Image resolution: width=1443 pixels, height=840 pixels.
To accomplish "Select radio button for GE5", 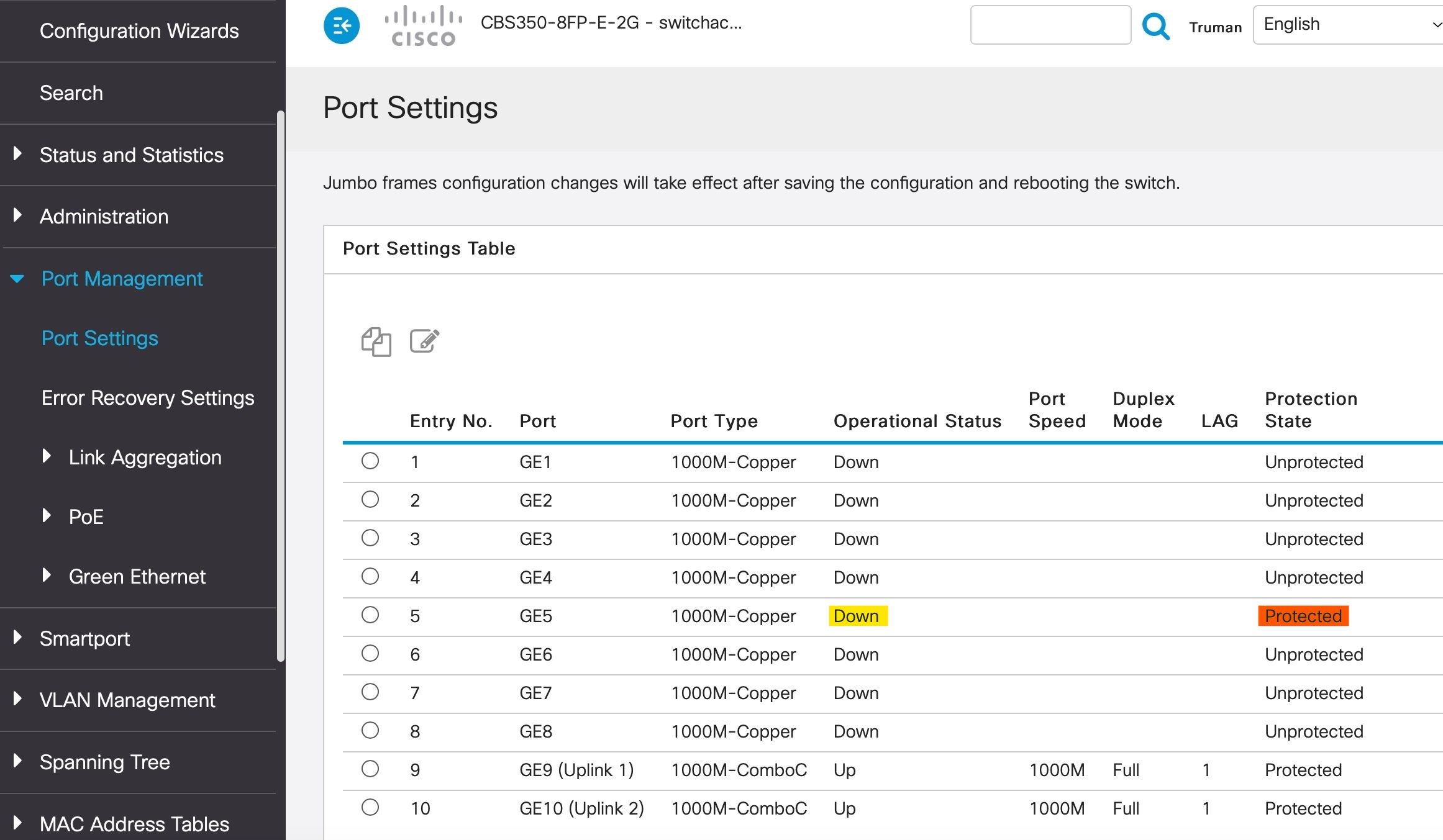I will coord(370,615).
